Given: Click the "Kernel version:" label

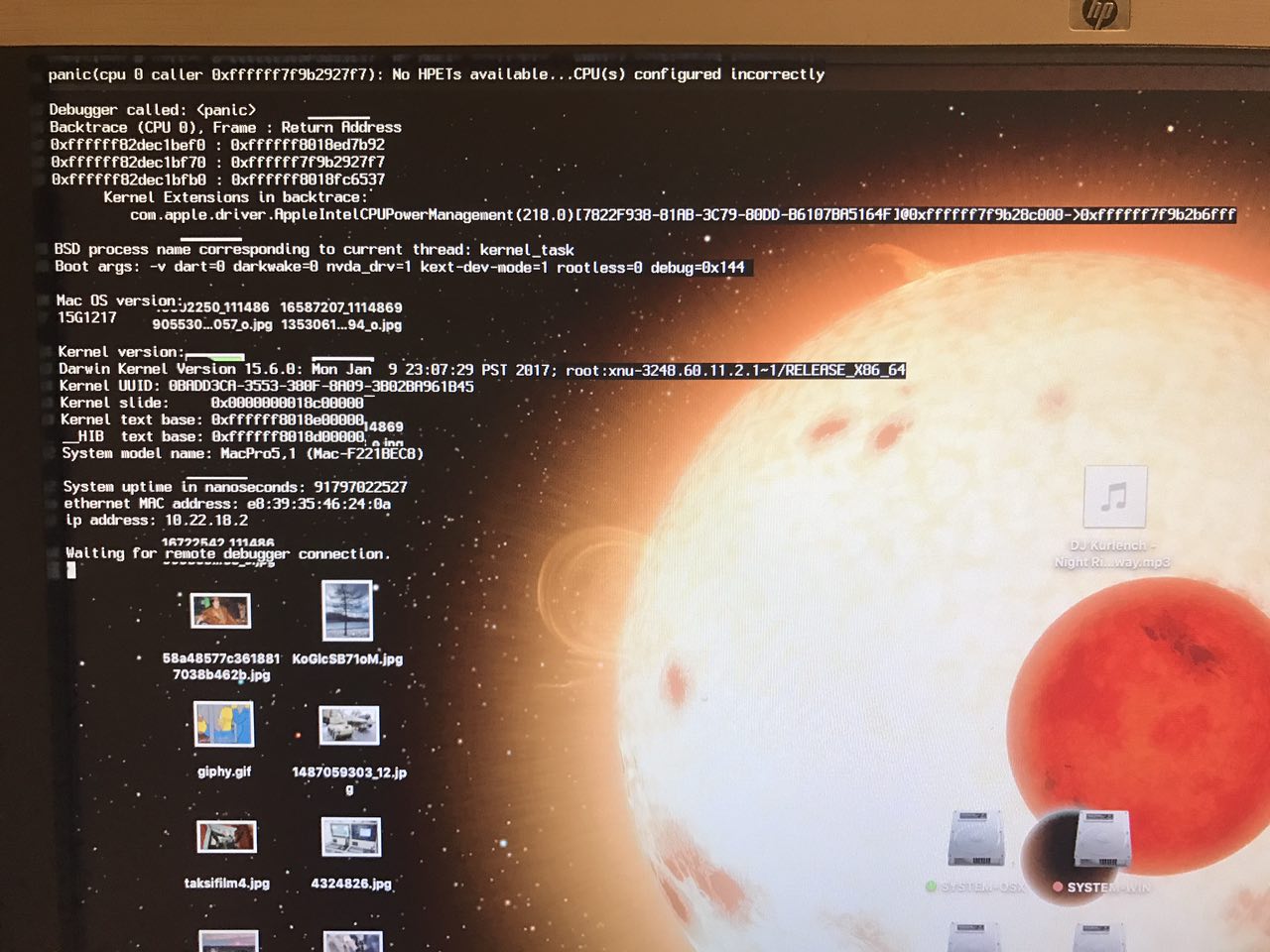Looking at the screenshot, I should 121,352.
